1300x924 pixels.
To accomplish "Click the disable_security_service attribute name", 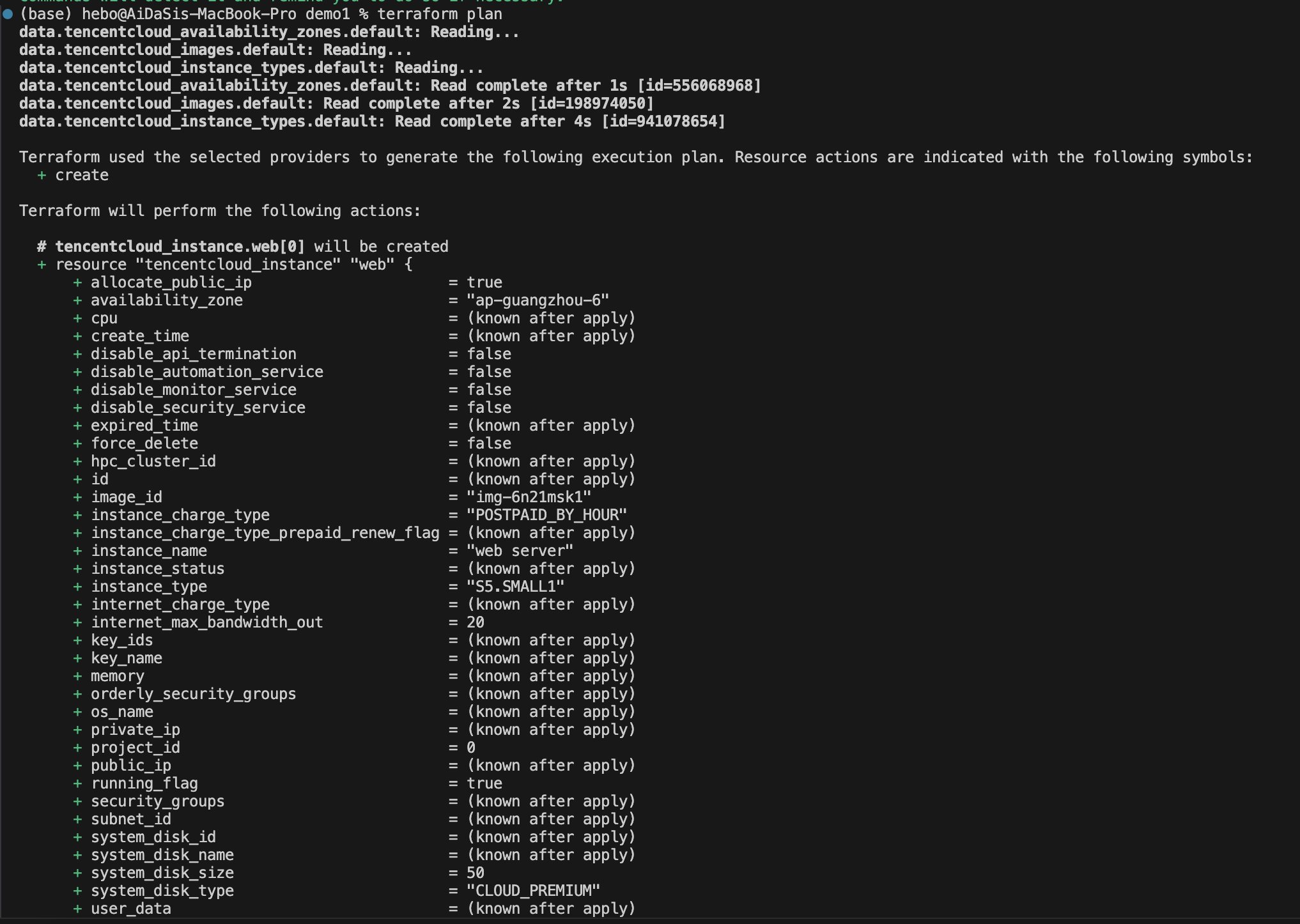I will pos(198,408).
